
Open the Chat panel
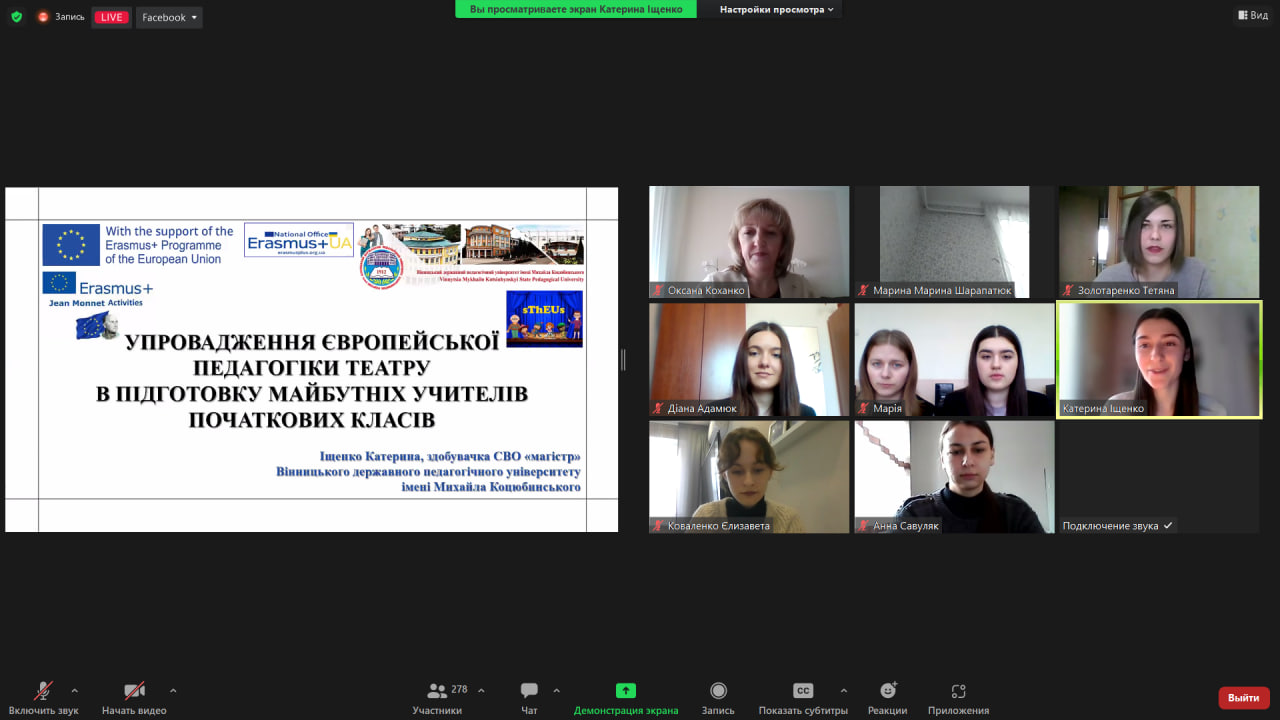click(529, 691)
